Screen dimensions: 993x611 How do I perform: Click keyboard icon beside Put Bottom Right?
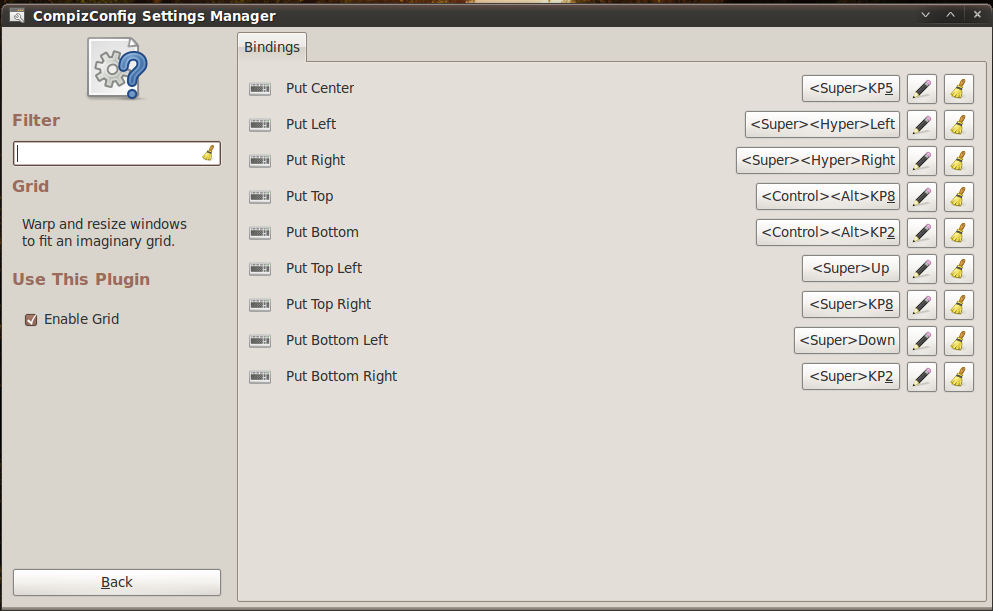coord(260,377)
